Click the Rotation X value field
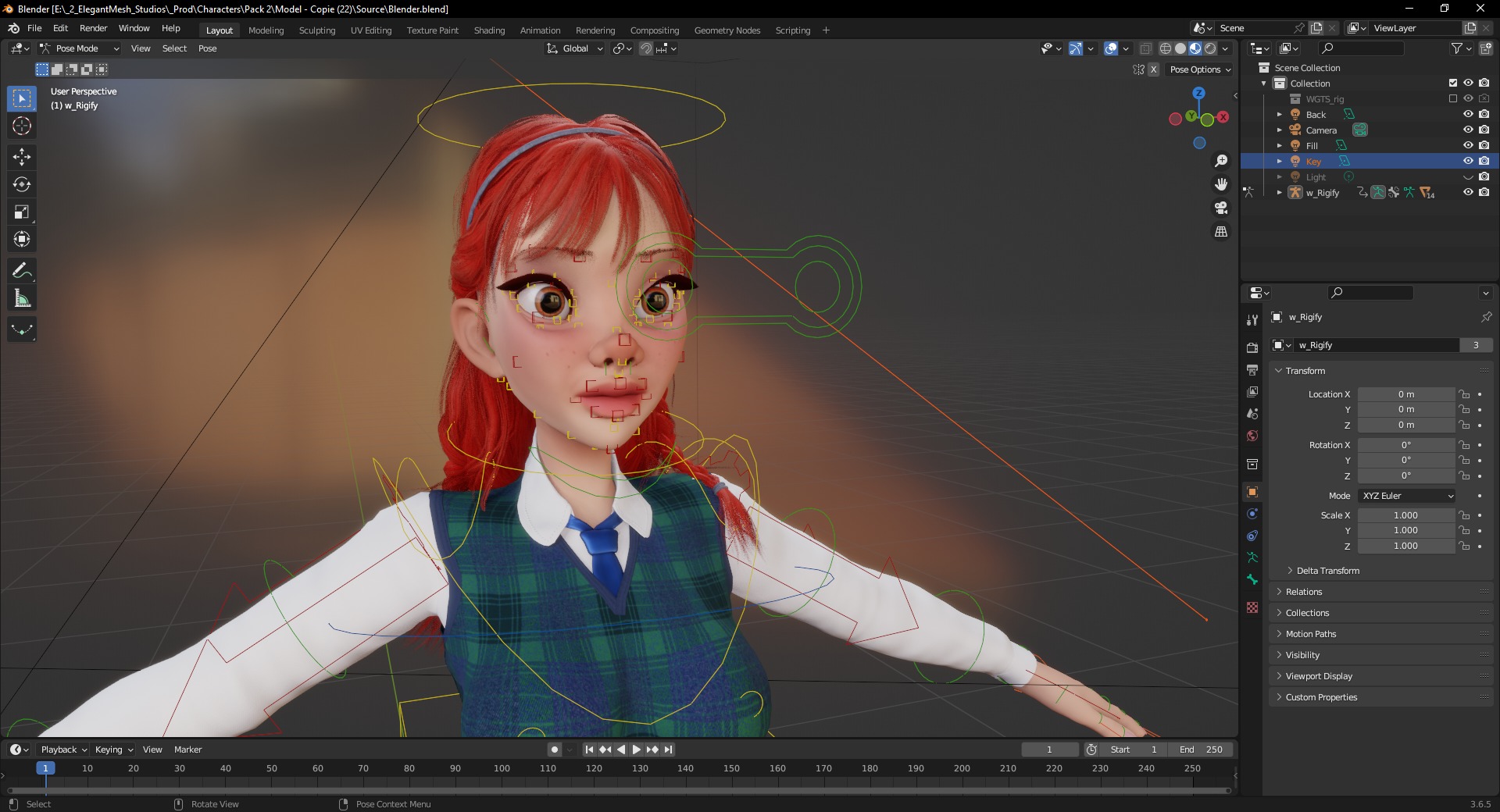 point(1406,445)
